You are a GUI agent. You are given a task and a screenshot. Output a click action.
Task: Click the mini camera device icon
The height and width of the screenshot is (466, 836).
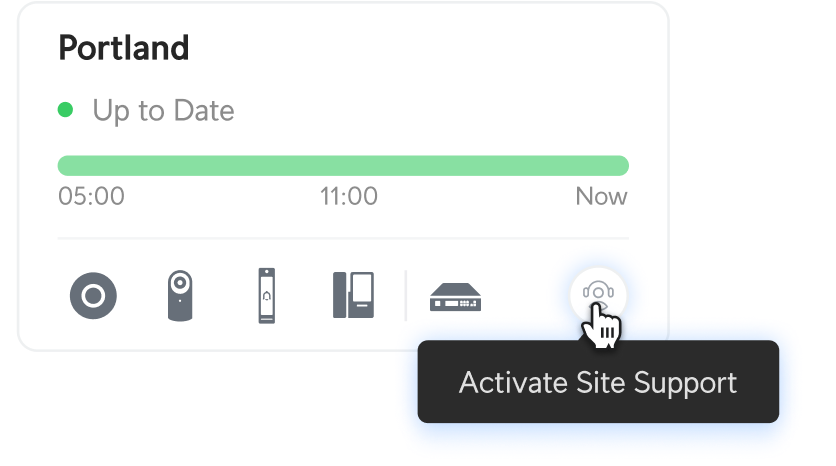point(179,295)
